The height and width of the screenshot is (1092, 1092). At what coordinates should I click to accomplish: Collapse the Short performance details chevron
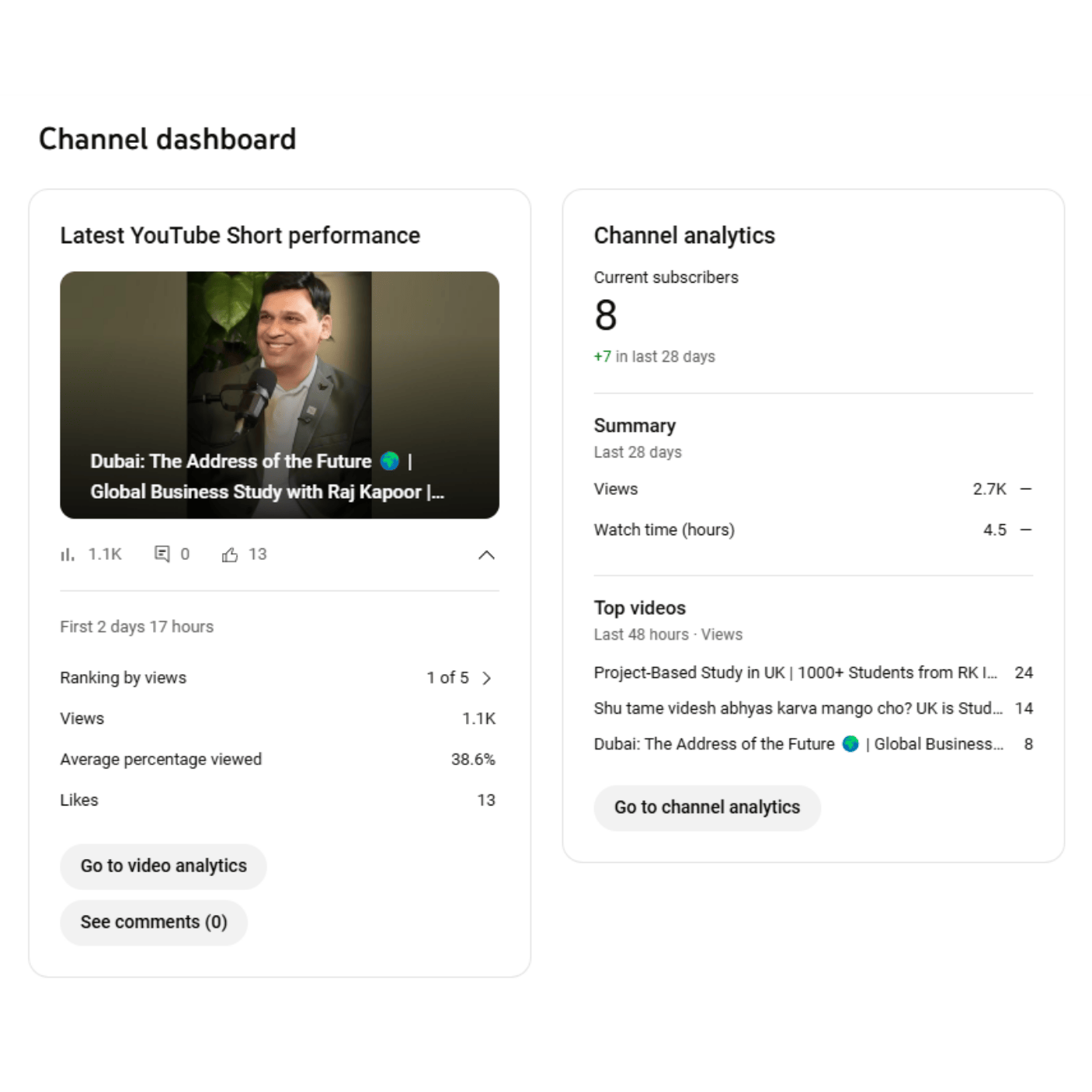[x=486, y=555]
